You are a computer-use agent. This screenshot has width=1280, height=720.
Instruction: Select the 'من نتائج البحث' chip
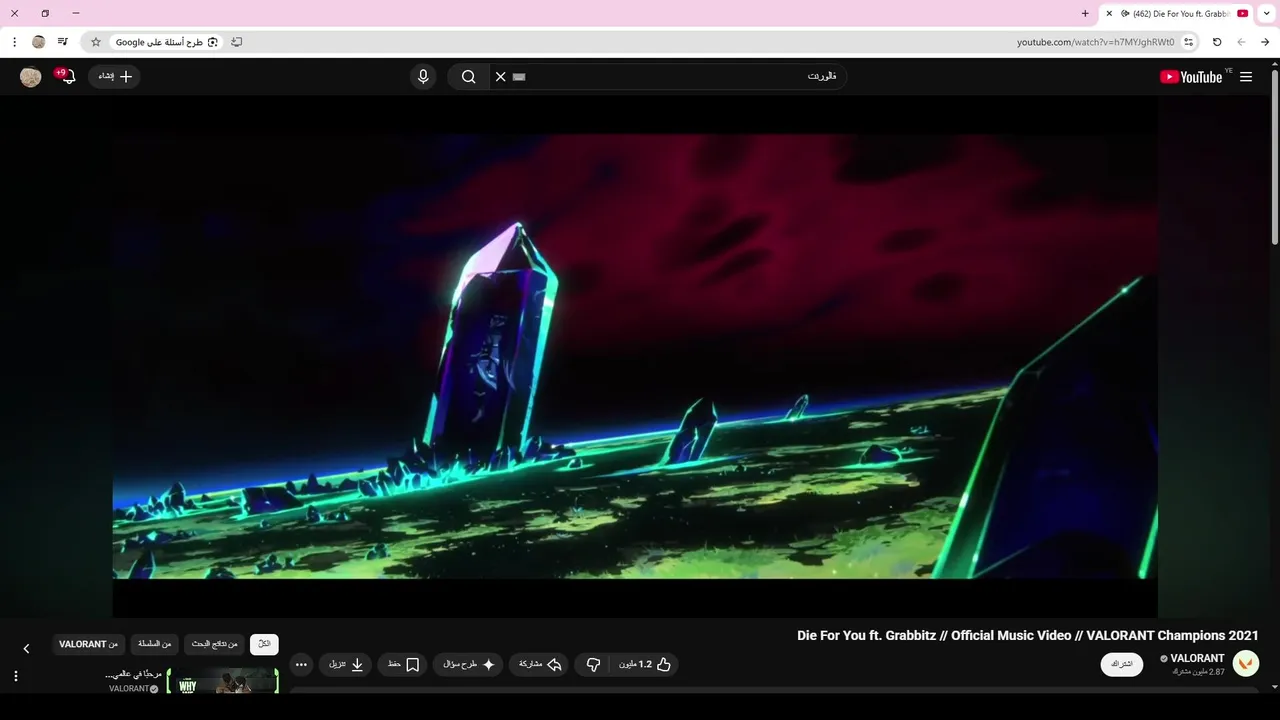214,644
